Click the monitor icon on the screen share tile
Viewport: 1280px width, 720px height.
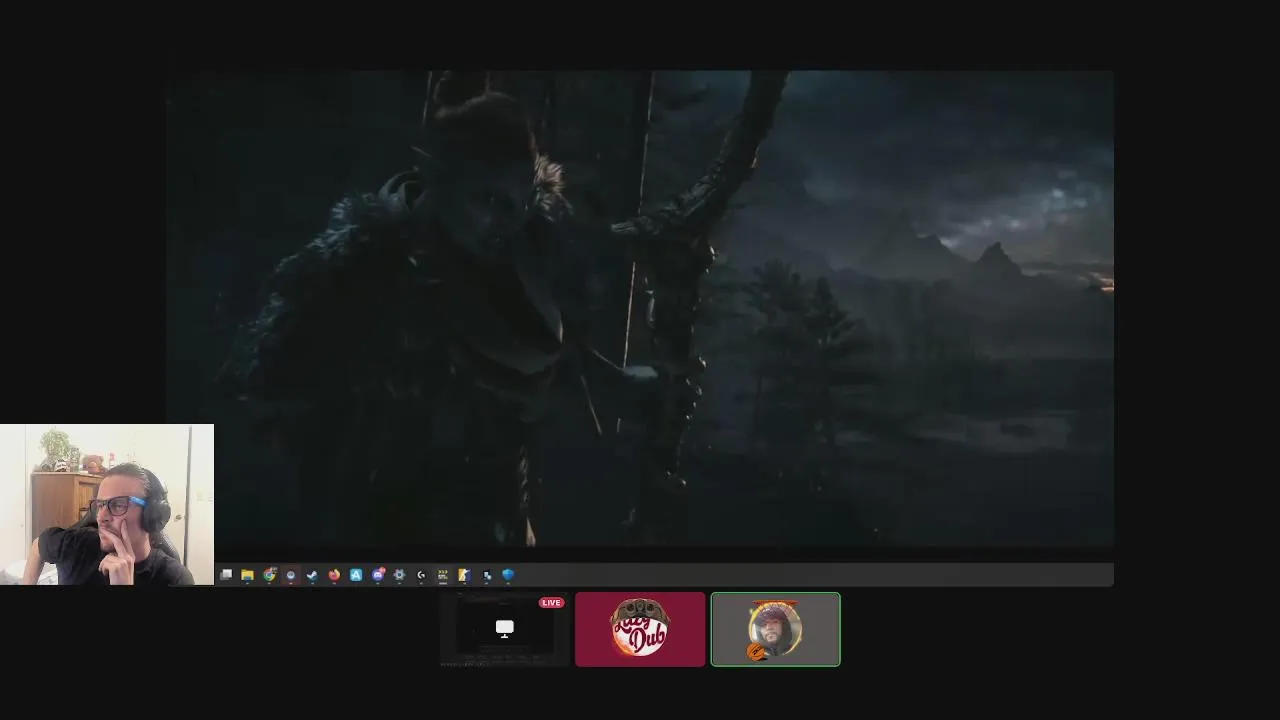[504, 628]
